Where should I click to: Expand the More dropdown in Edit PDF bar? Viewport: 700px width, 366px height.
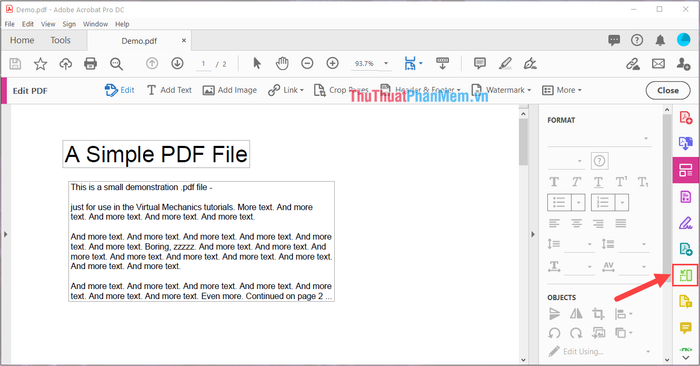pyautogui.click(x=562, y=90)
